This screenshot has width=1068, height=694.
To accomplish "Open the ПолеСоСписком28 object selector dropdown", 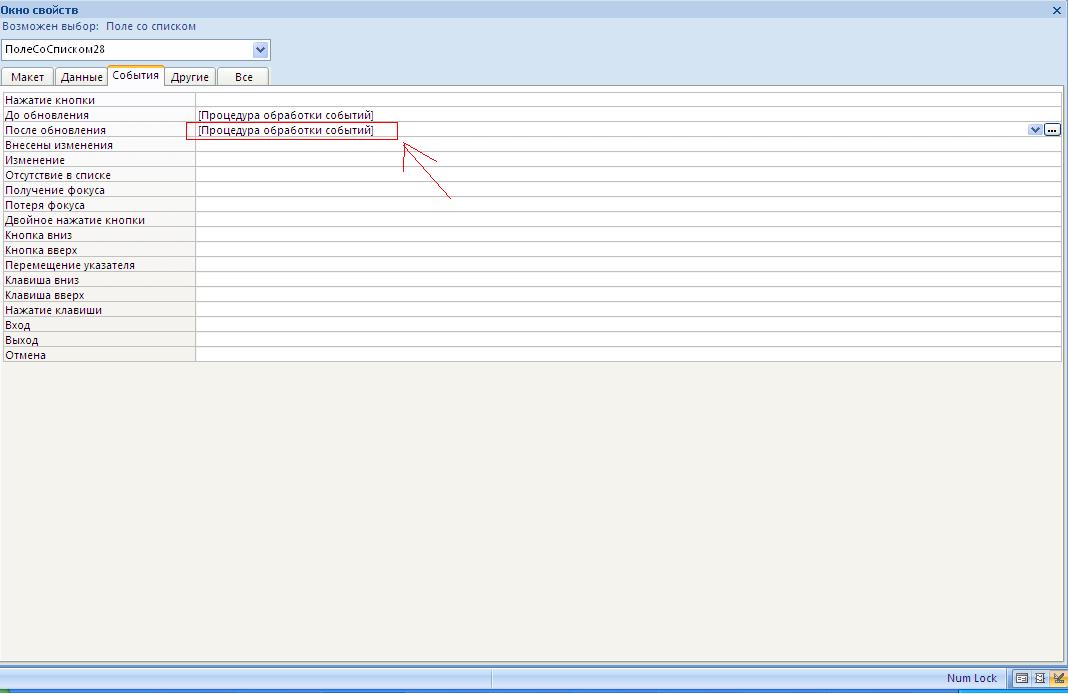I will click(x=260, y=49).
